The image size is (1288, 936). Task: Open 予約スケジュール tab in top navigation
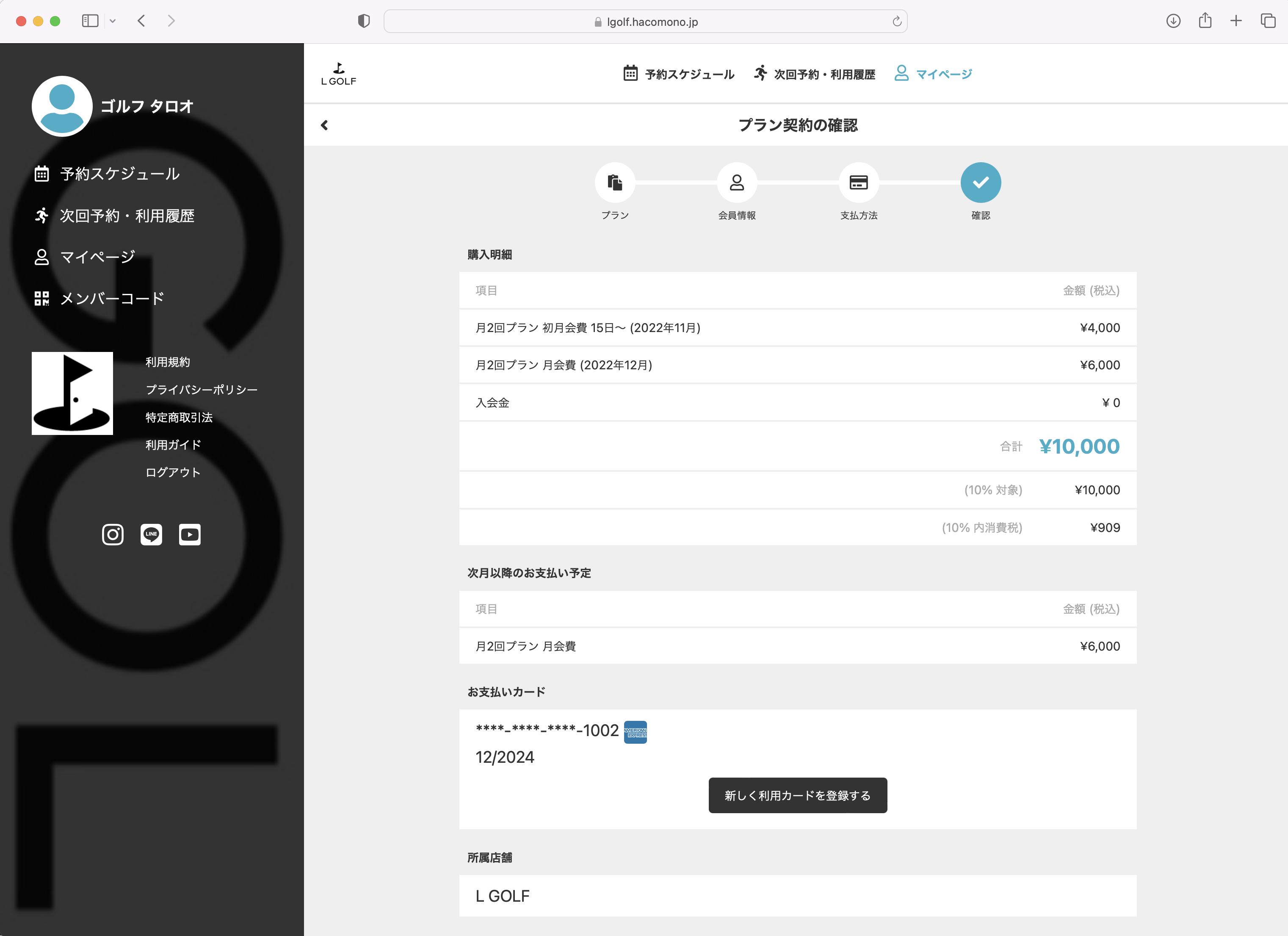click(x=679, y=74)
